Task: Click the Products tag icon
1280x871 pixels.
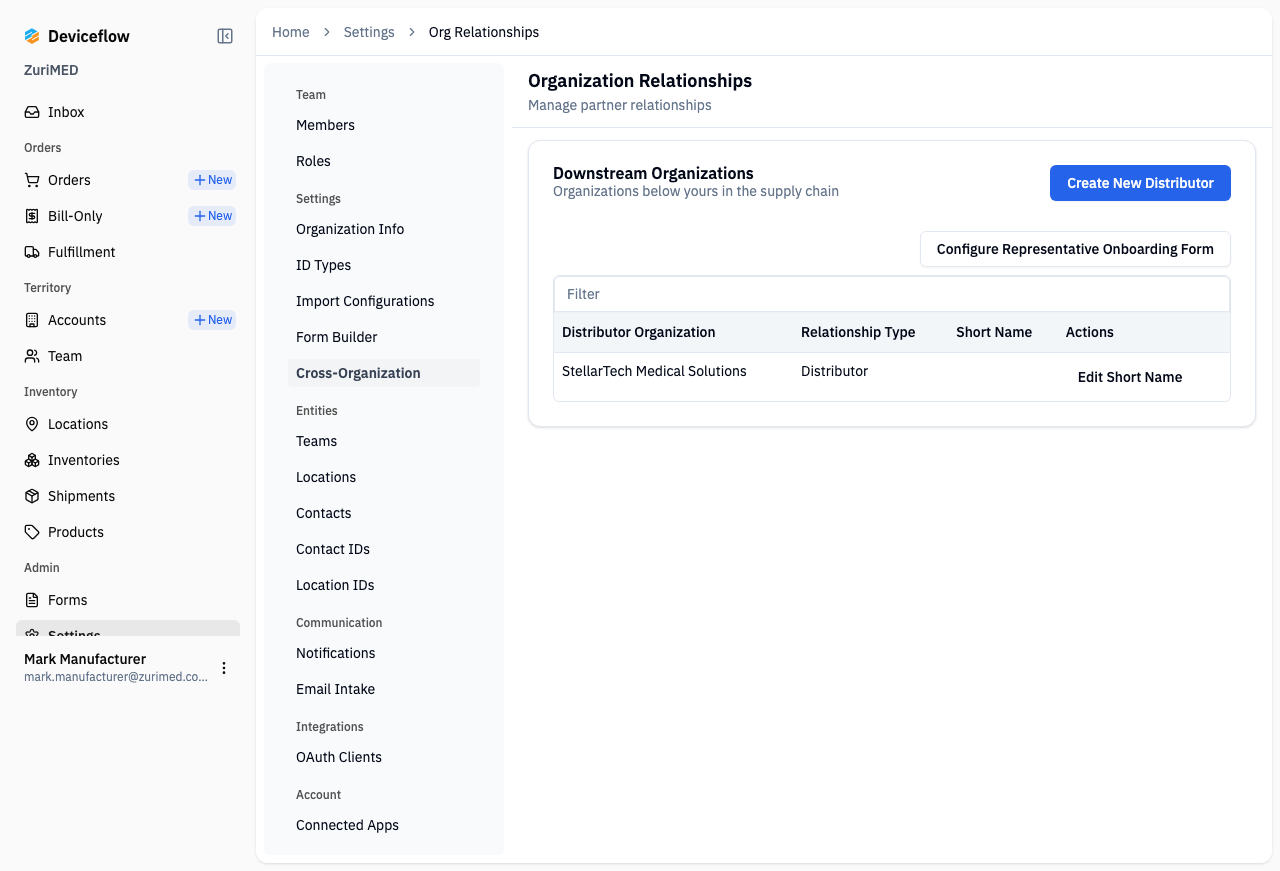Action: click(32, 532)
